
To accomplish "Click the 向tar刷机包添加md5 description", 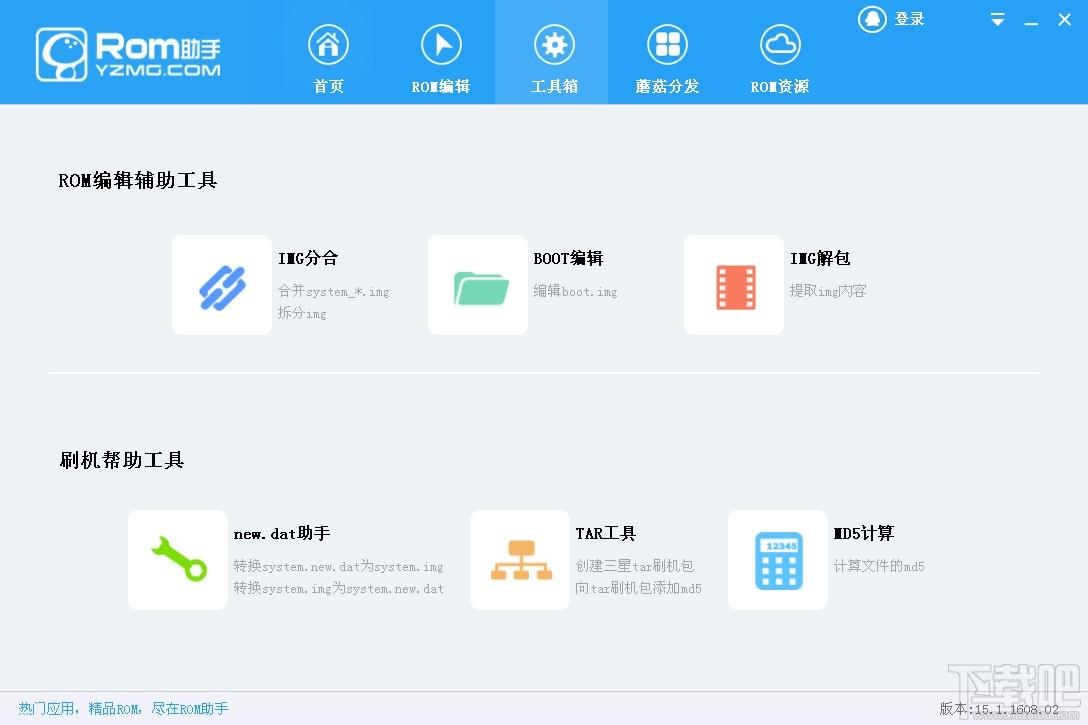I will point(638,588).
